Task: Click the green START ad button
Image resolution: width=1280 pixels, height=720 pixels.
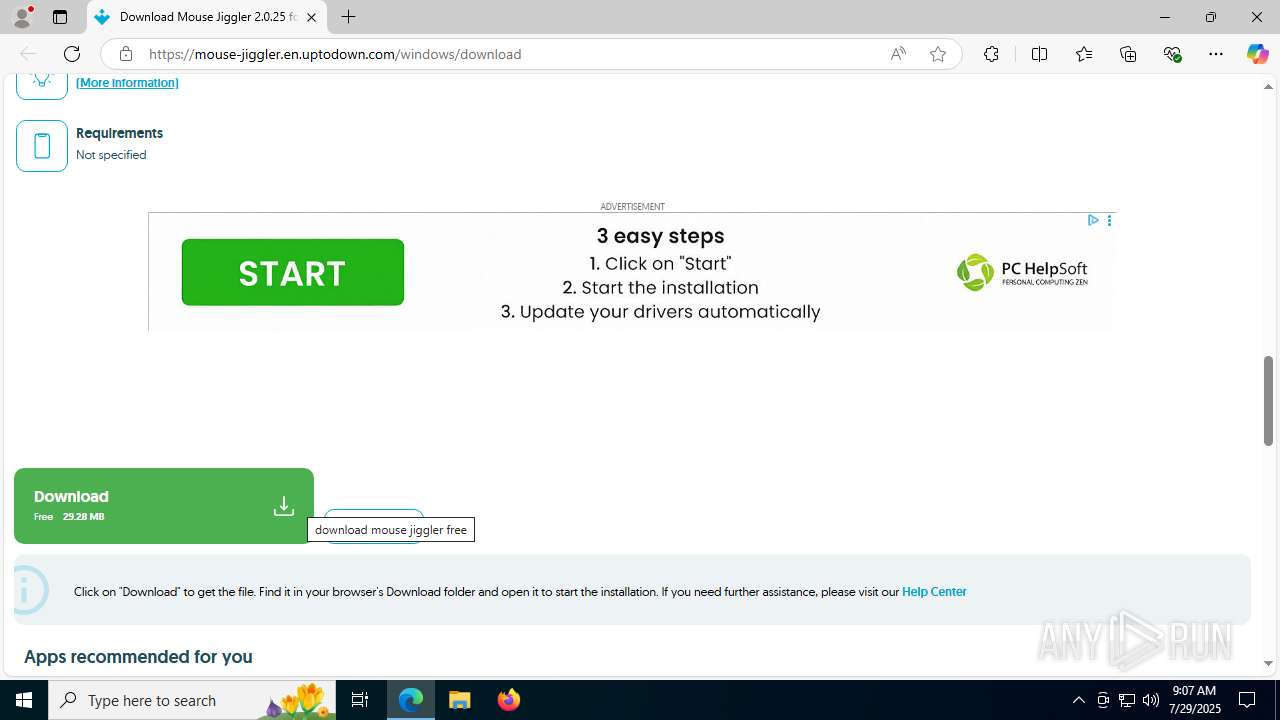Action: (293, 272)
